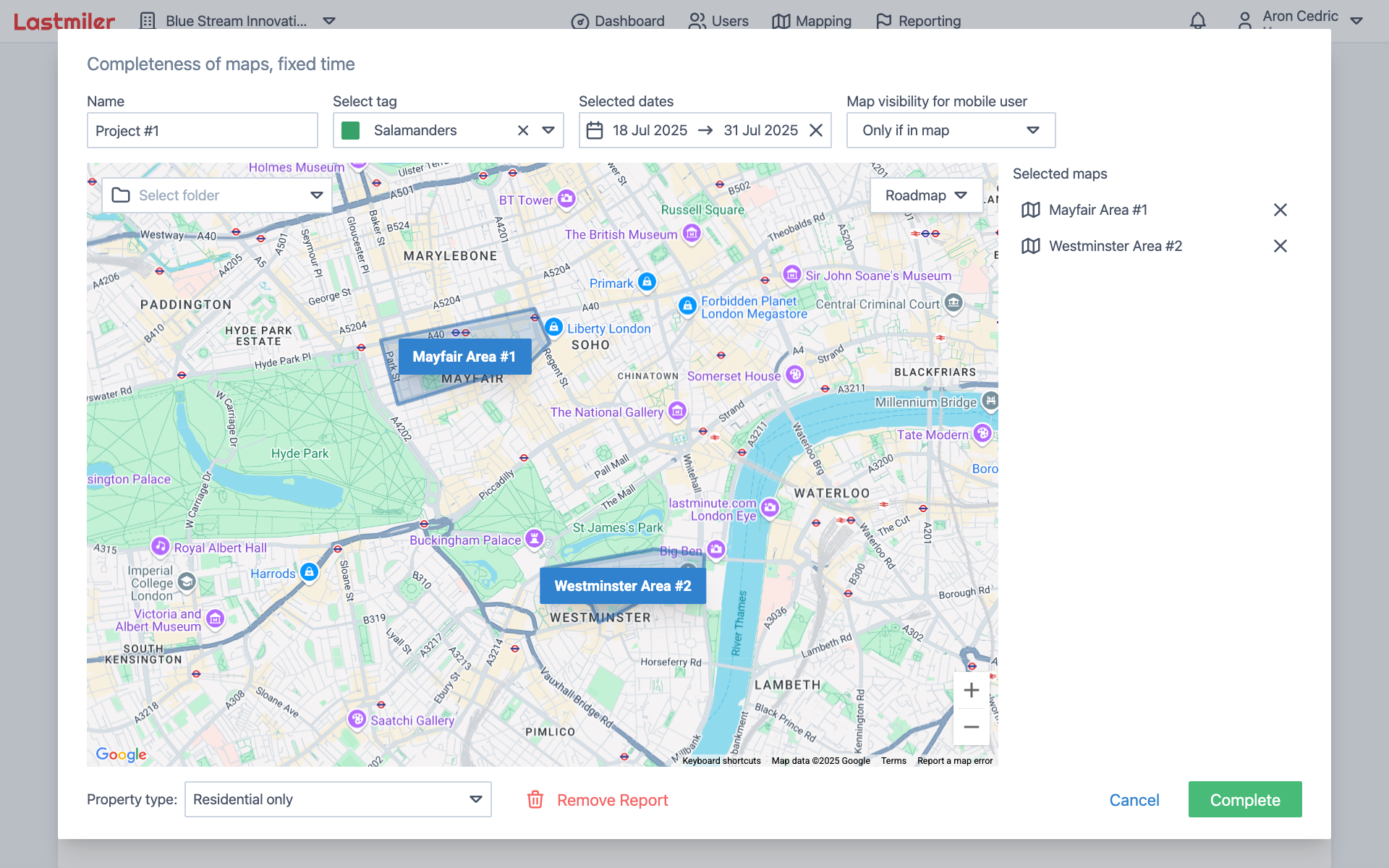Click Westminster Area #2 in selected maps
The height and width of the screenshot is (868, 1389).
click(1116, 246)
